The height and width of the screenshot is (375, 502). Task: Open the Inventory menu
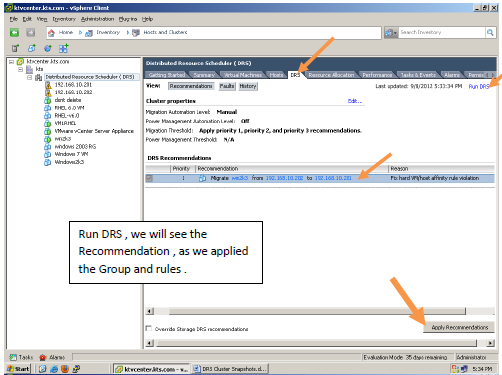64,19
